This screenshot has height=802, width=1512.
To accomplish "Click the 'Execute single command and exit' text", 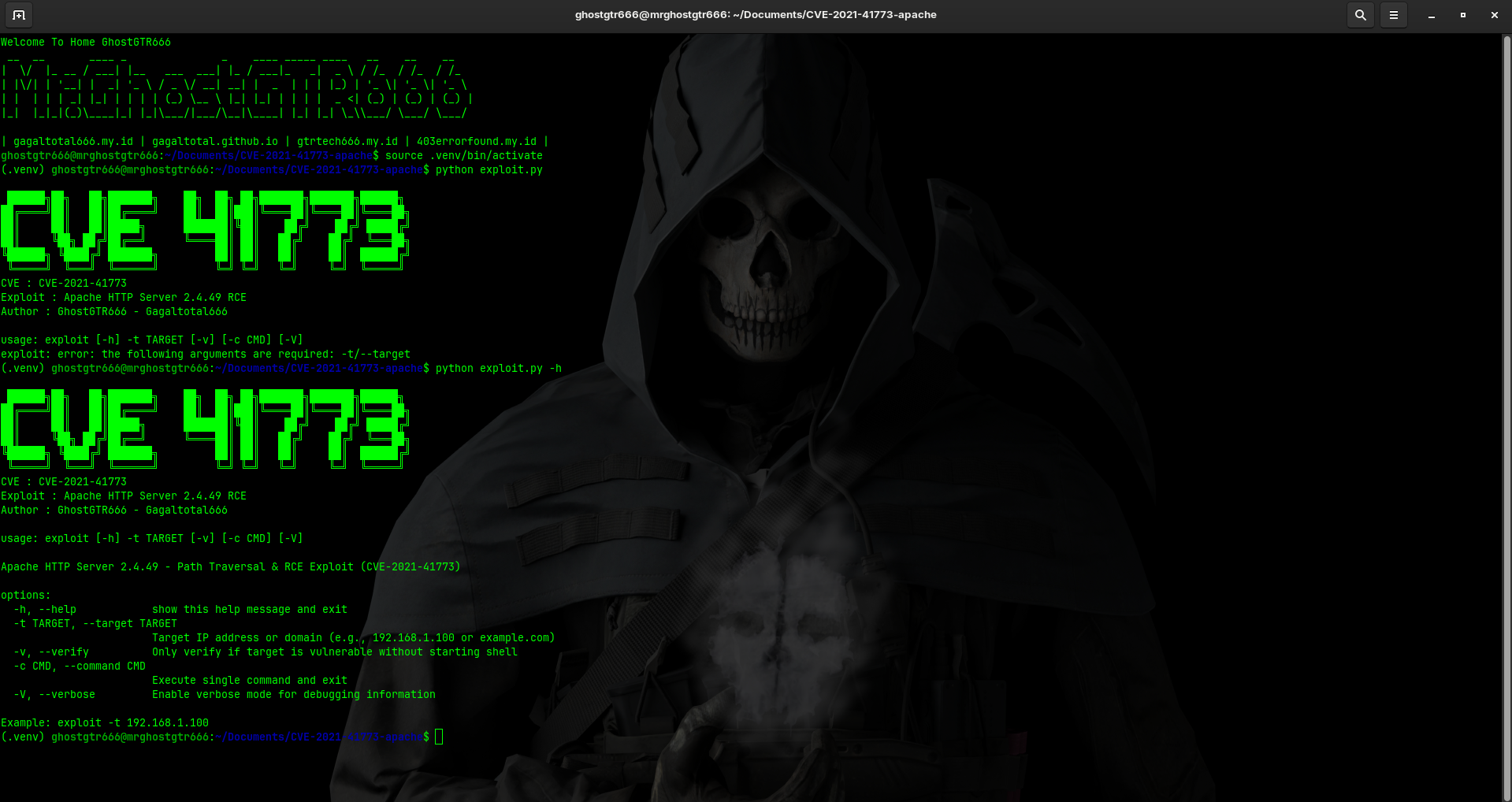I will 250,681.
